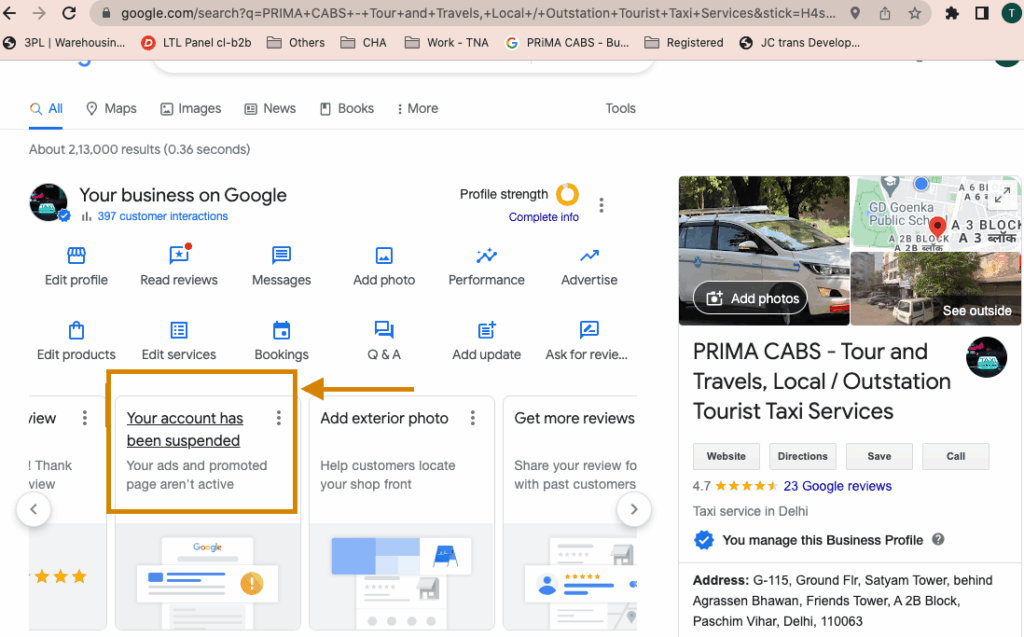Click the Directions button
1024x637 pixels.
point(802,456)
